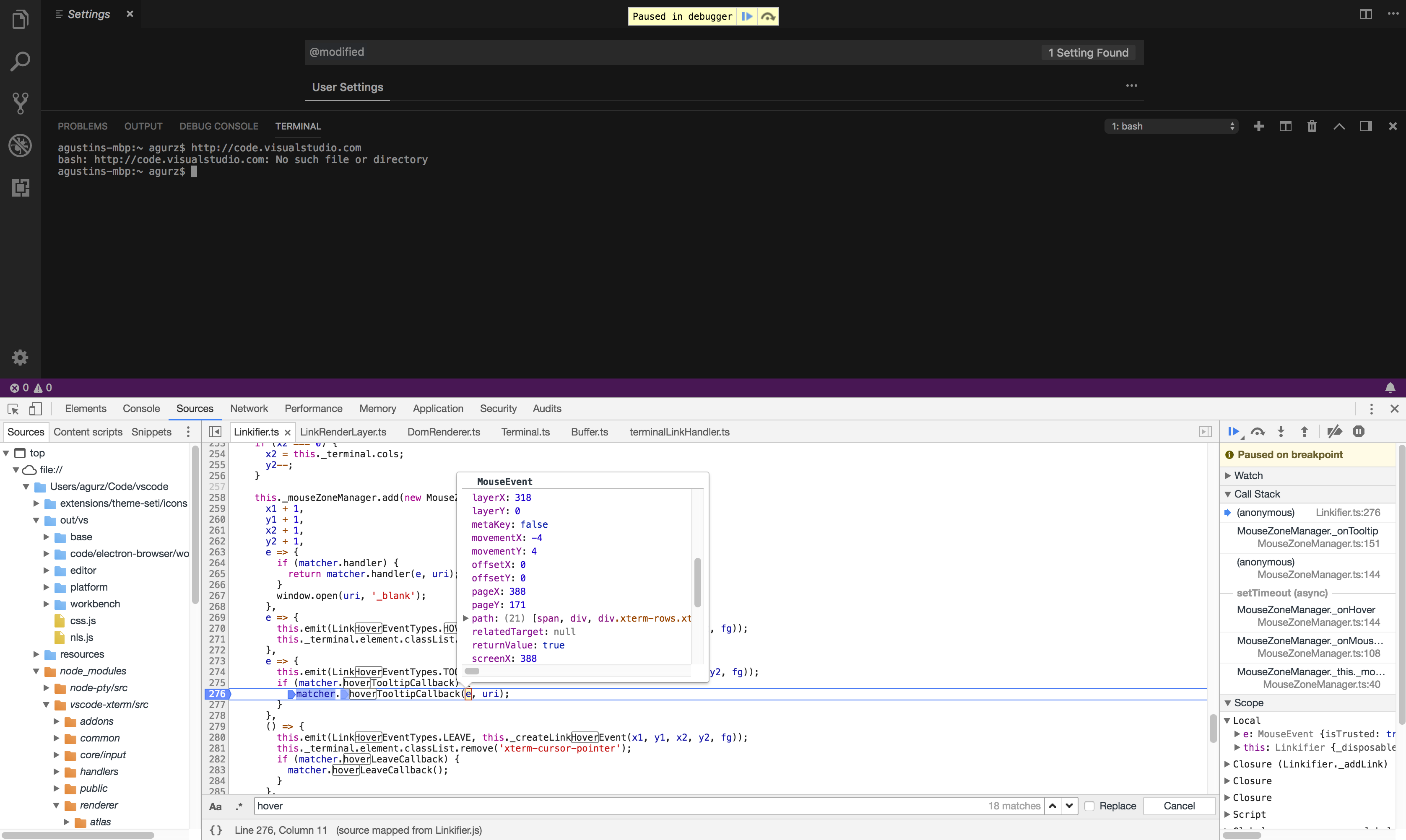Click the Cancel button in the search bar

(x=1179, y=806)
